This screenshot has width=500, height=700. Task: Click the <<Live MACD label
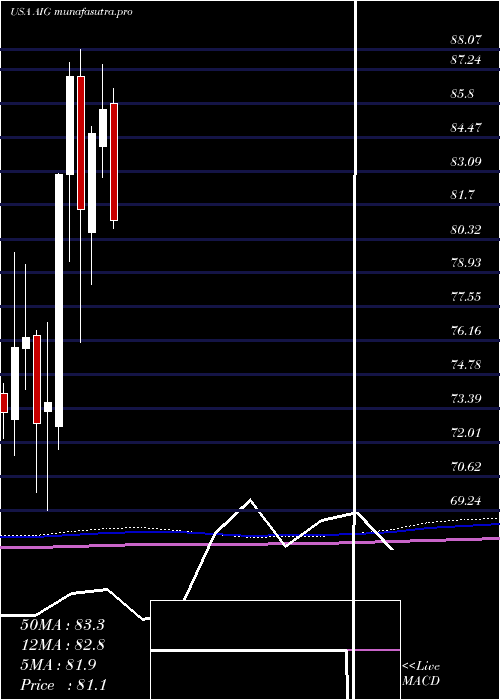tap(421, 674)
